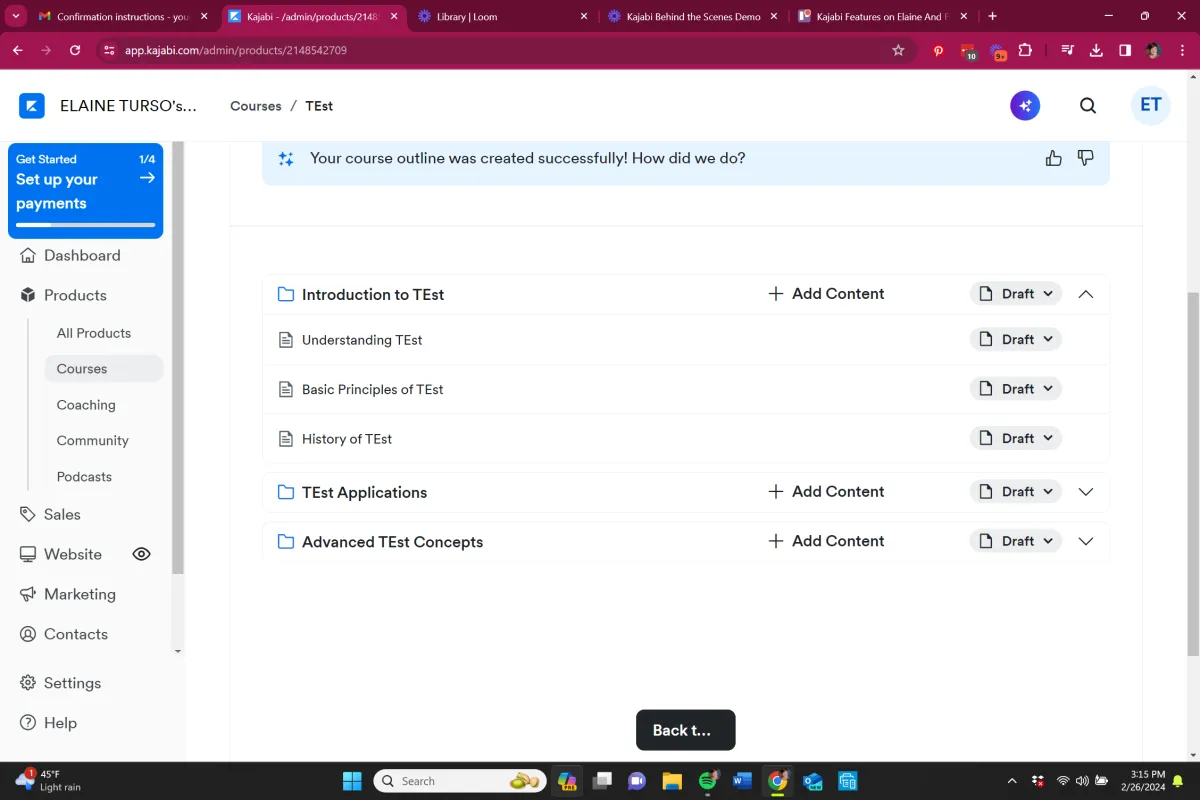Open Draft status dropdown for TEst Applications
Screen dimensions: 1200x800
pos(1016,491)
